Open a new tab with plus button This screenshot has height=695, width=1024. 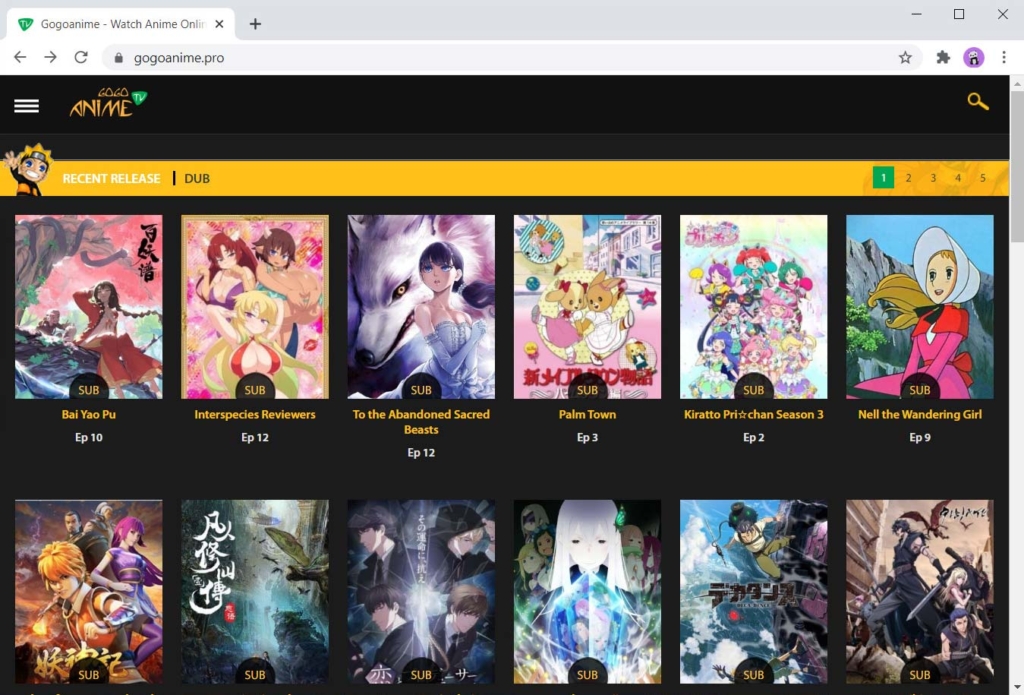255,24
